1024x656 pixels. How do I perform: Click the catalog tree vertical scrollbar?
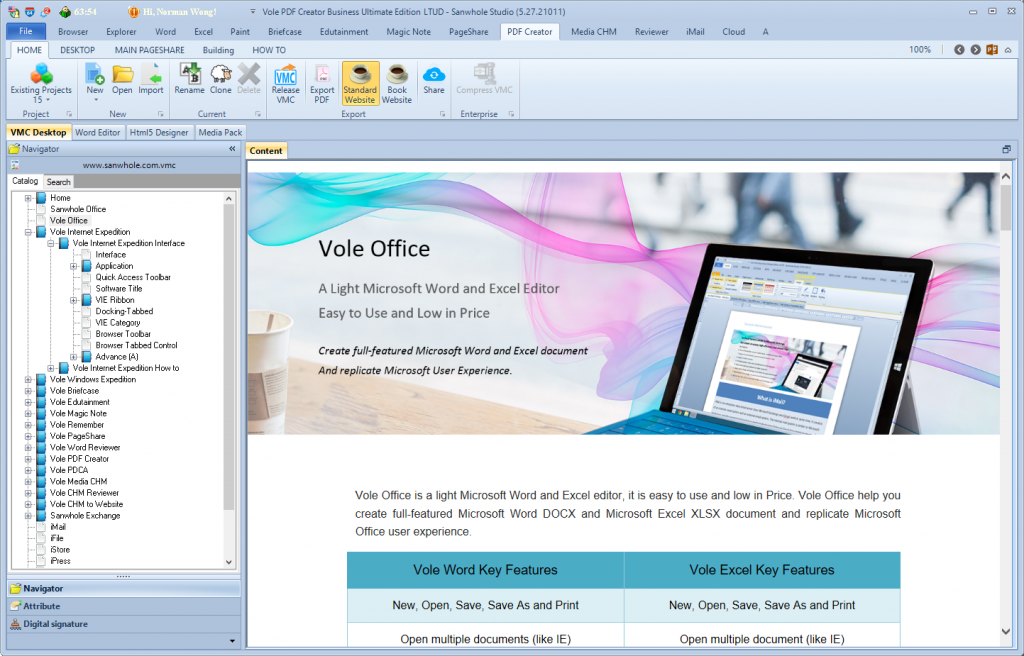(229, 356)
